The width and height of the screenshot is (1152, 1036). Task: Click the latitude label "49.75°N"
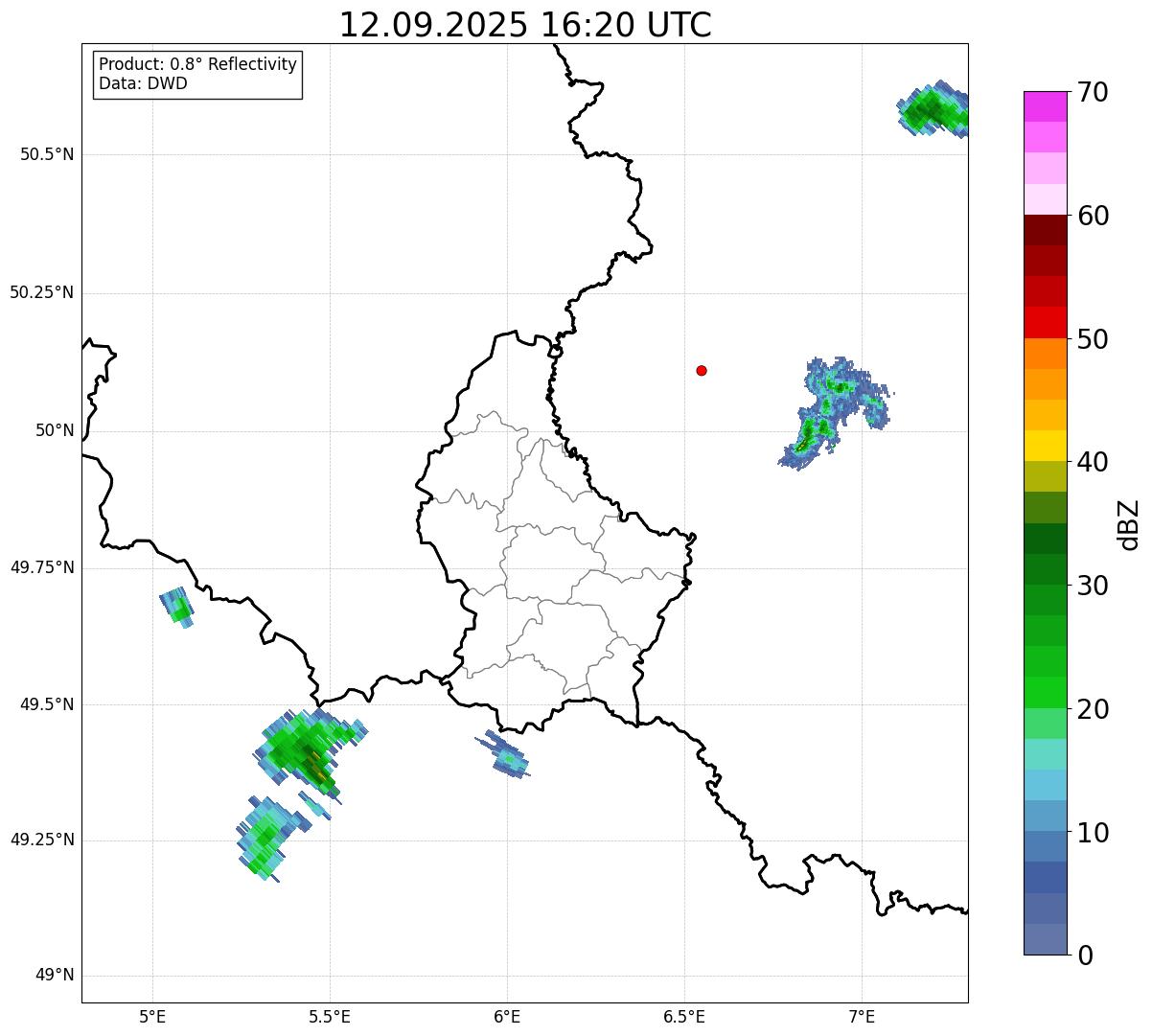tap(42, 567)
